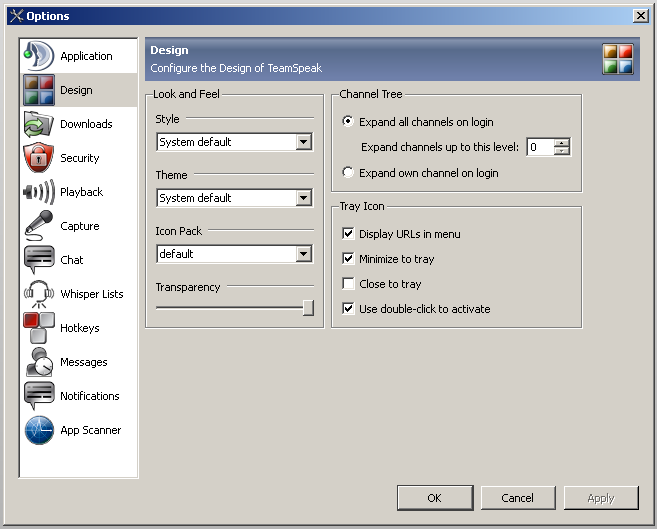Open the Playback label in sidebar

[81, 192]
